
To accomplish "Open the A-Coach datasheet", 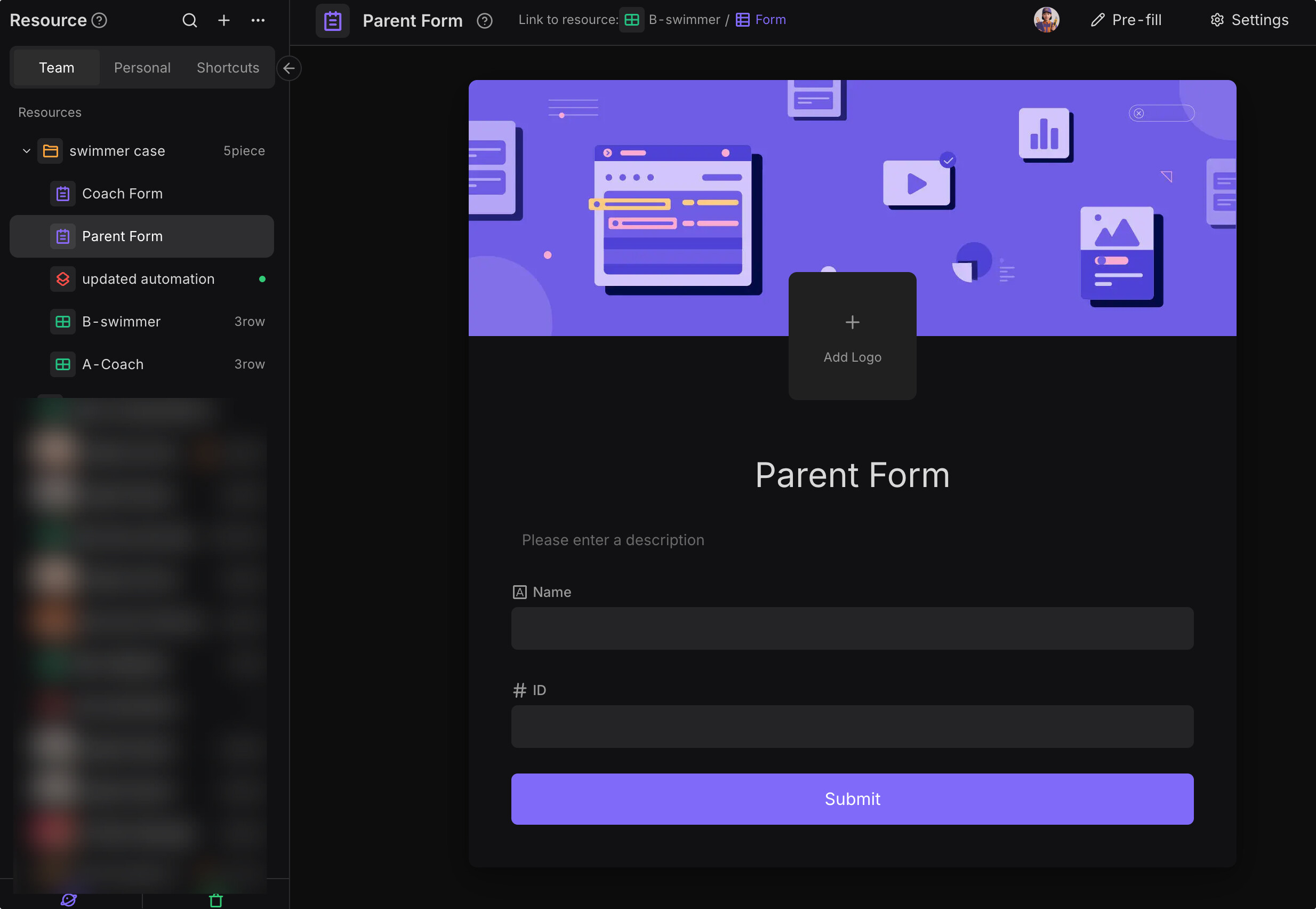I will [113, 364].
